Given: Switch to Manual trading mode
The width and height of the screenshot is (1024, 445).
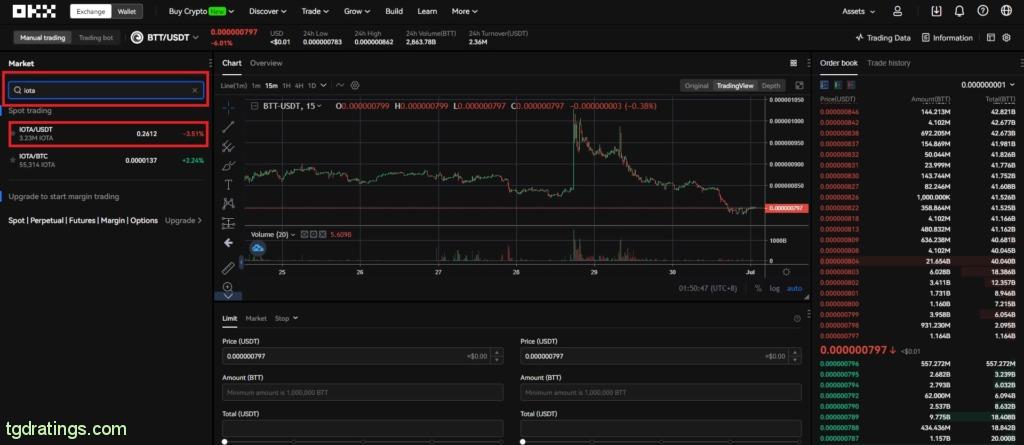Looking at the screenshot, I should pos(42,38).
